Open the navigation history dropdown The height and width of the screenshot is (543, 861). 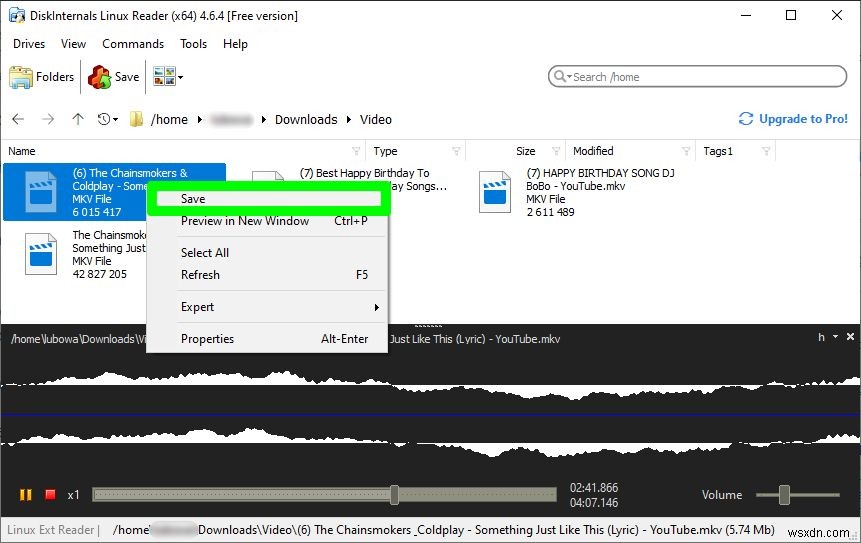[108, 119]
